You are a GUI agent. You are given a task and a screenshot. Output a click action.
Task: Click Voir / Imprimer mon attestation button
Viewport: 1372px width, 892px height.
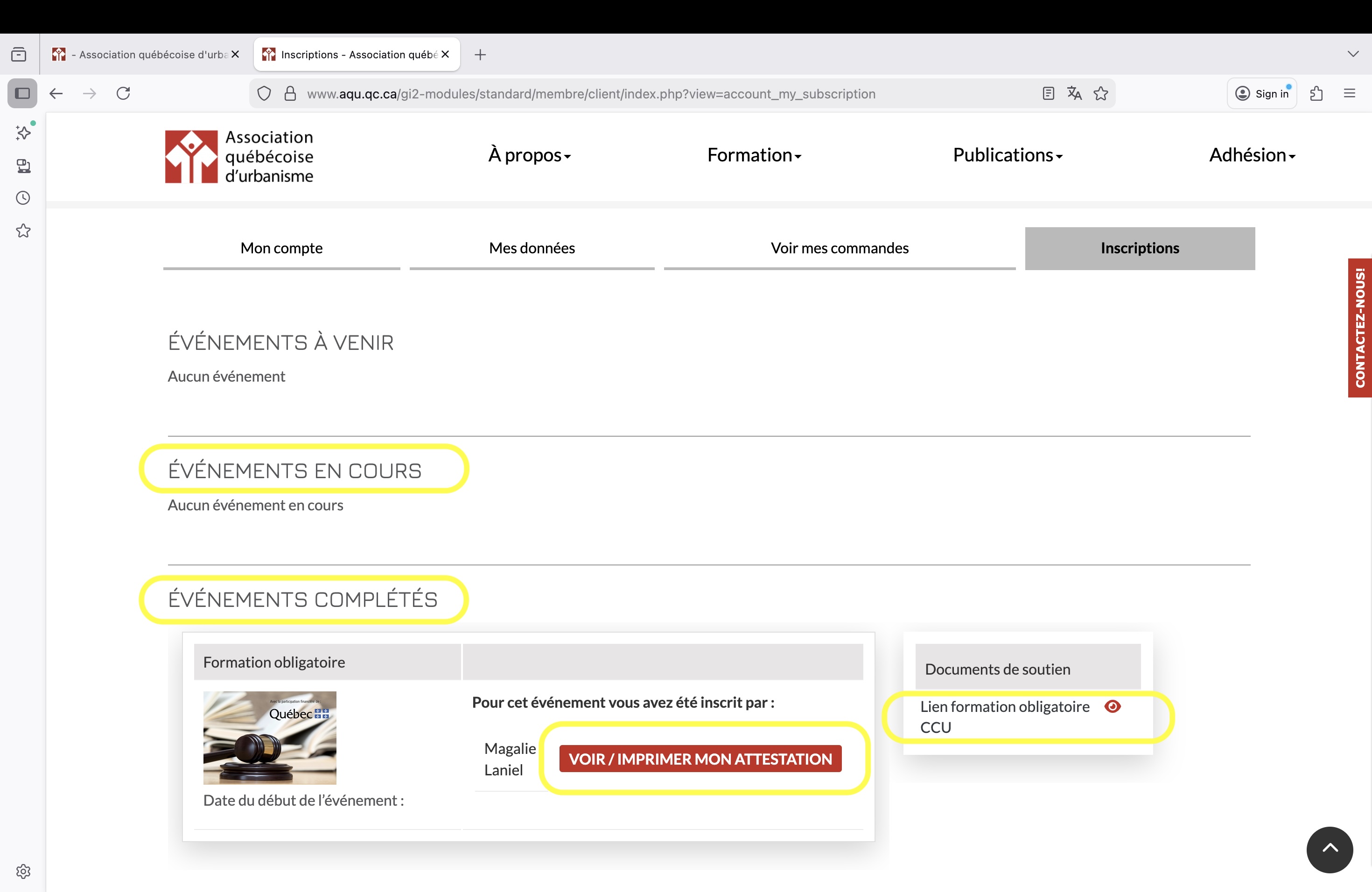[x=700, y=759]
